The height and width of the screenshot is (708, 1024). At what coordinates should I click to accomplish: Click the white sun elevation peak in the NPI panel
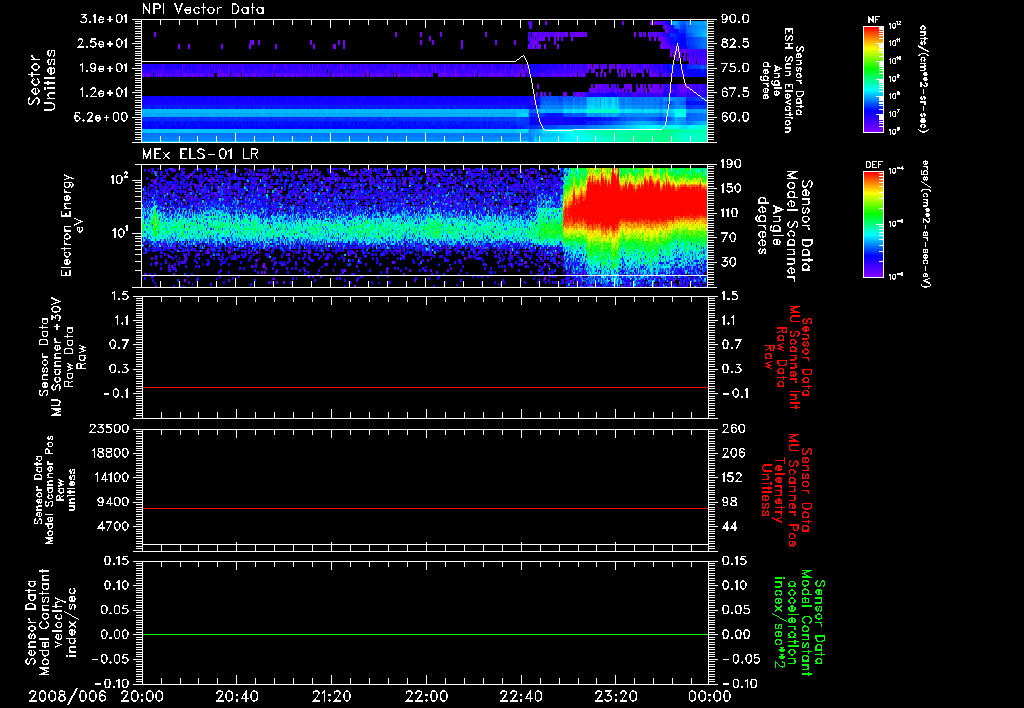tap(678, 46)
